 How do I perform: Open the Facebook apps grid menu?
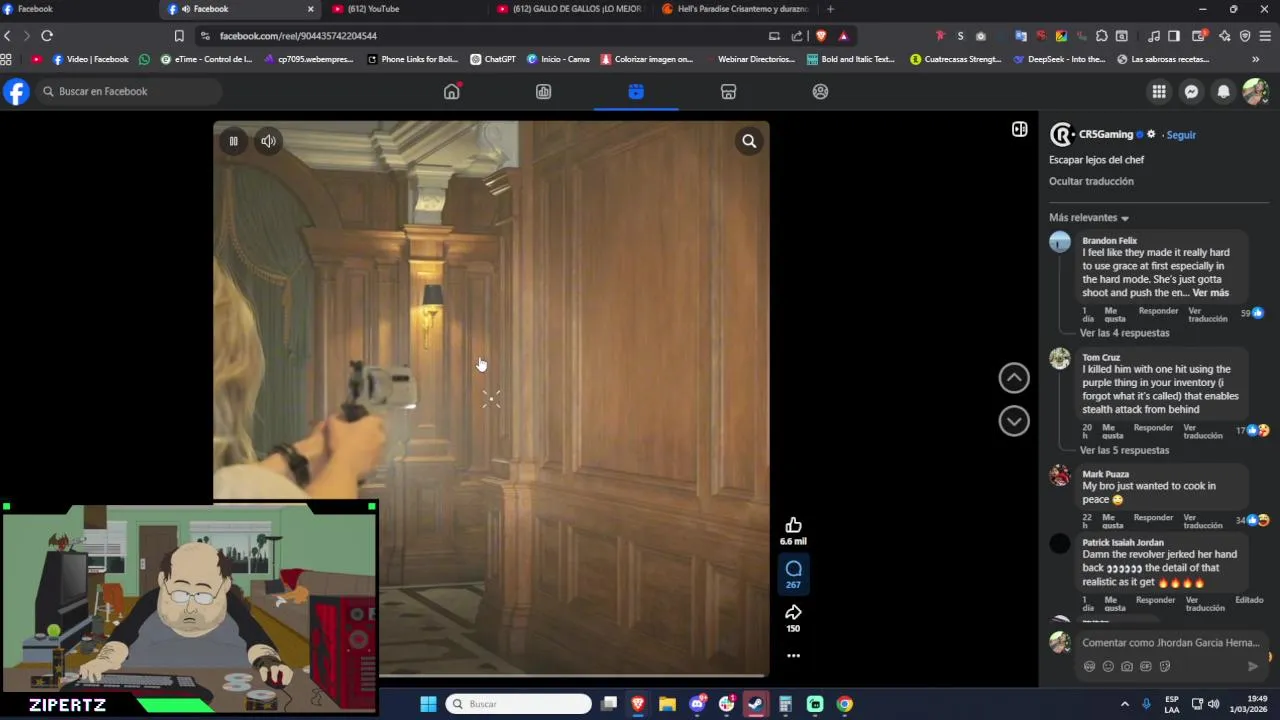coord(1159,91)
